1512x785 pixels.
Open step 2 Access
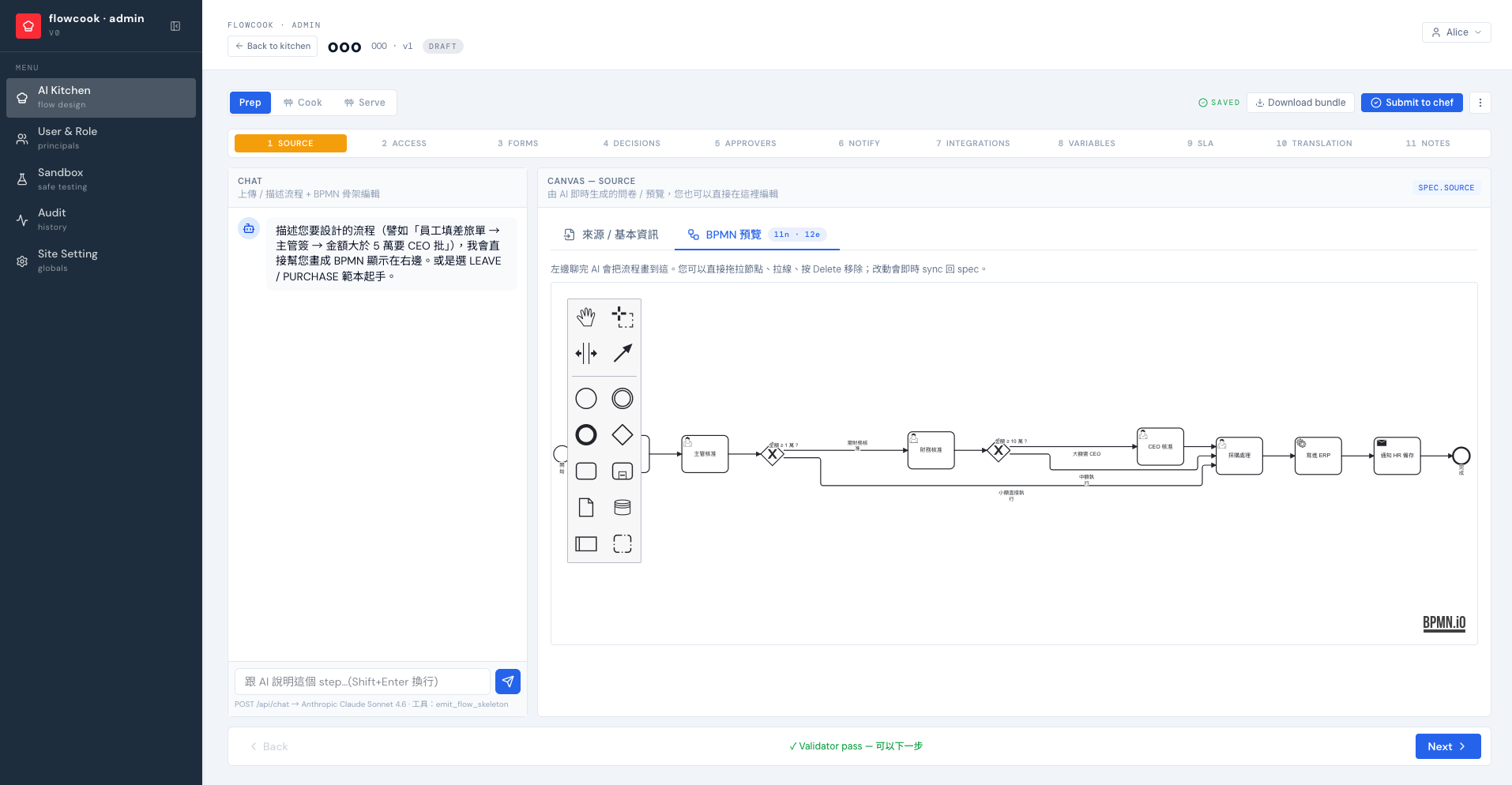pos(404,144)
